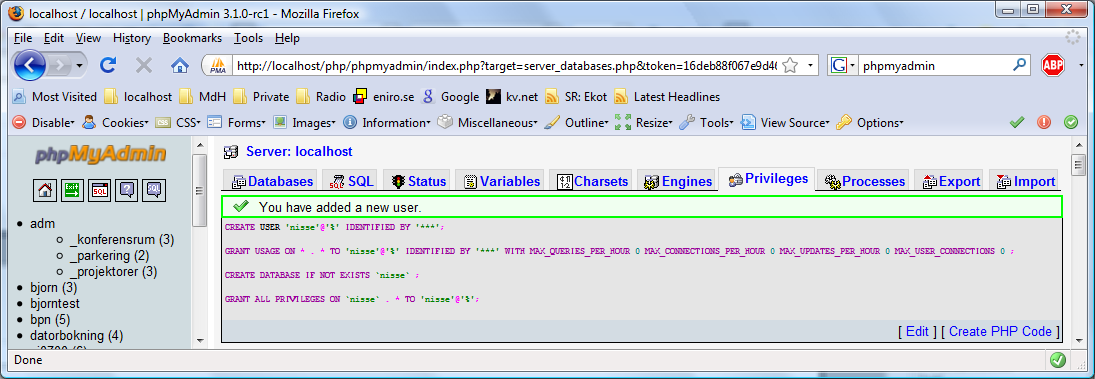This screenshot has height=379, width=1095.
Task: Click the PMA site identity icon in address bar
Action: [x=219, y=66]
